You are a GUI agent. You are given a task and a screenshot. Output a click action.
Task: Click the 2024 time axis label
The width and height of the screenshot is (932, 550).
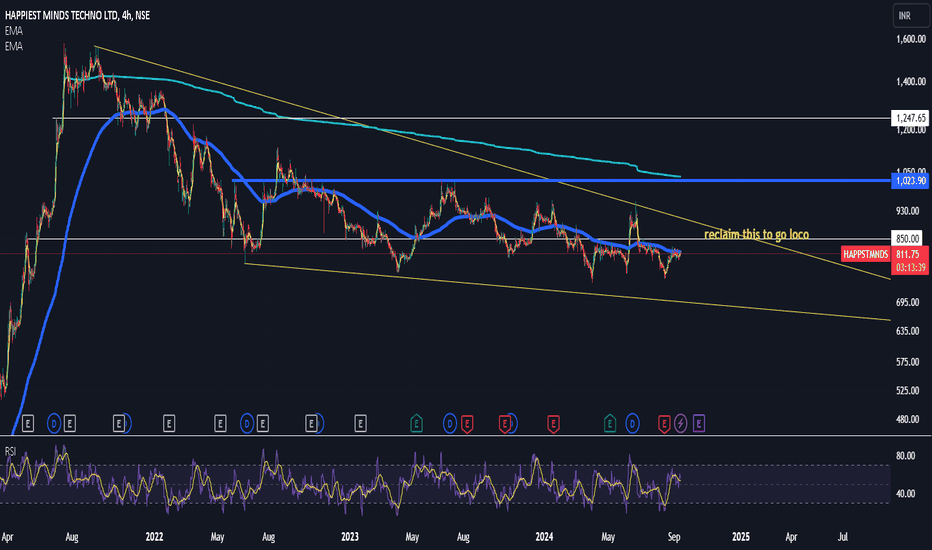[x=544, y=536]
